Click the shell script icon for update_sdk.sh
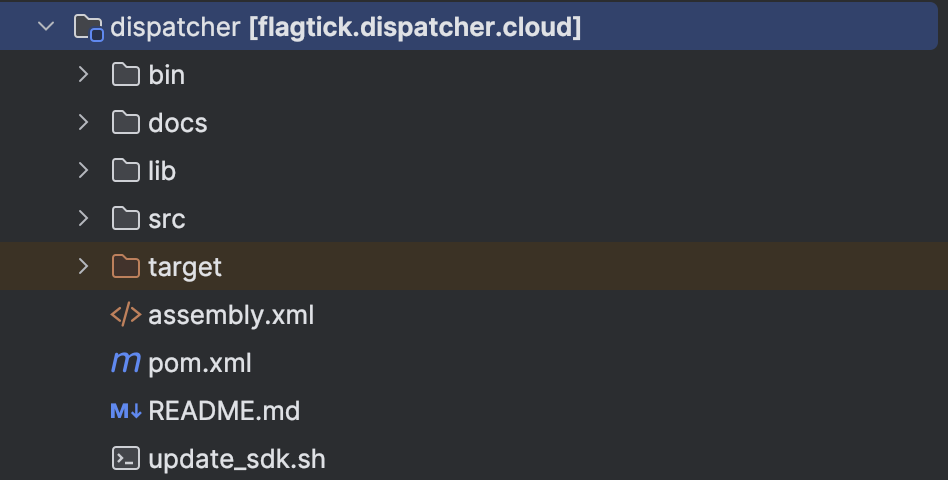The width and height of the screenshot is (948, 480). point(125,459)
